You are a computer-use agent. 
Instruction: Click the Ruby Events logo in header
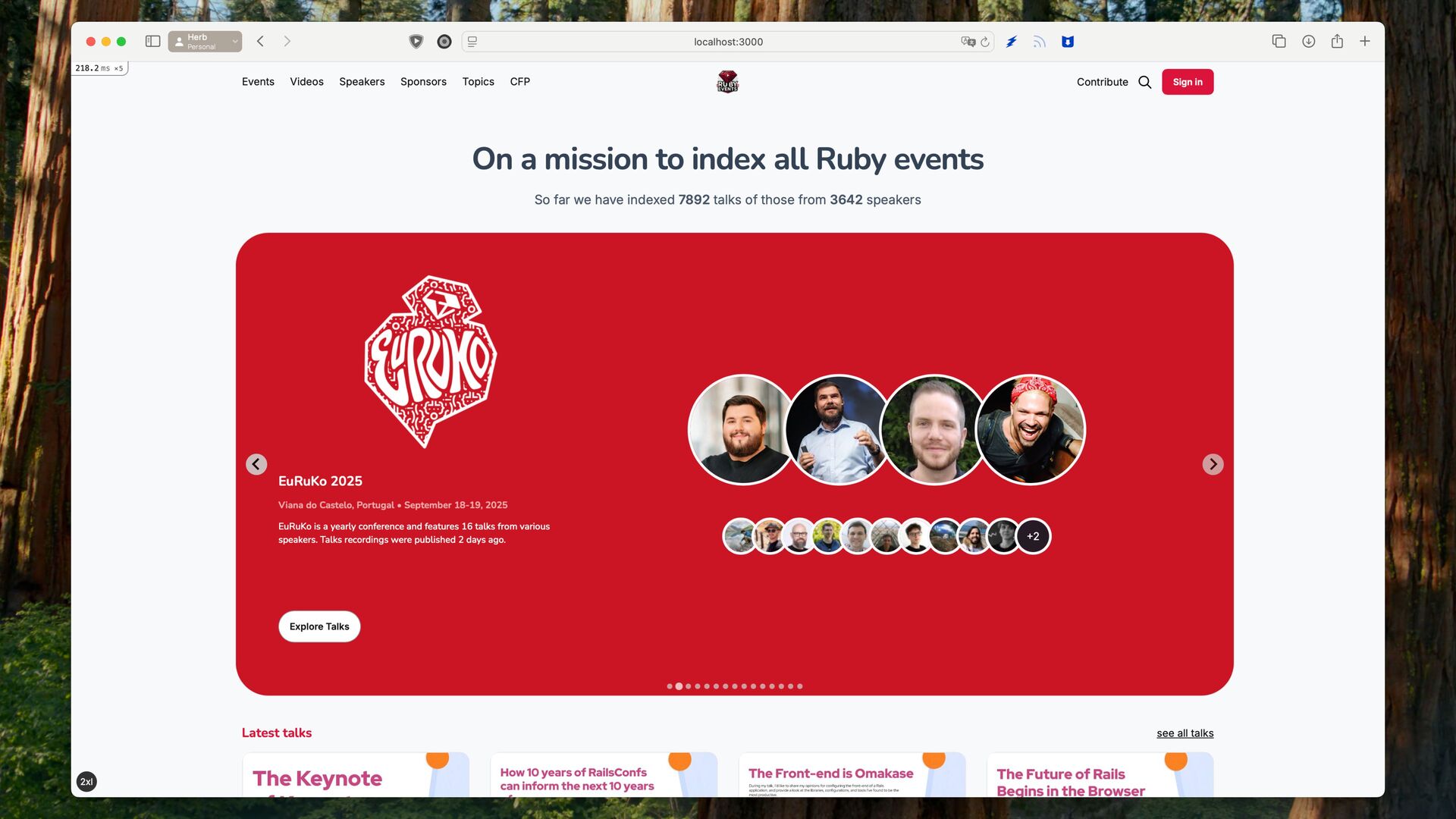click(727, 81)
